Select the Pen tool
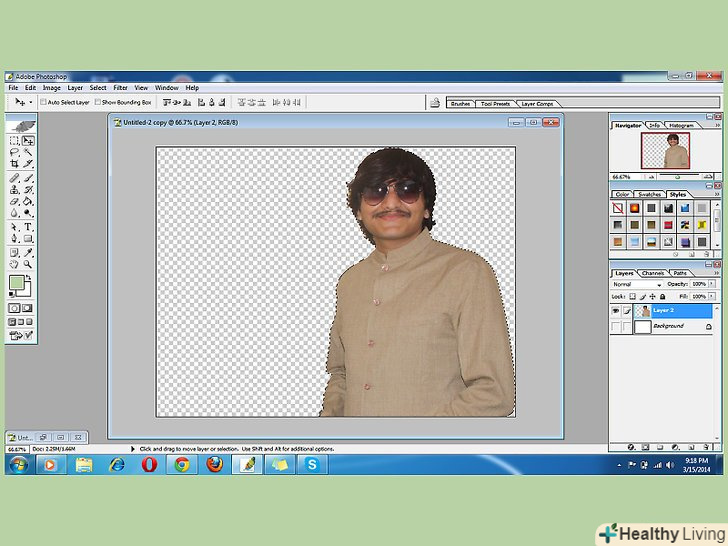 14,239
